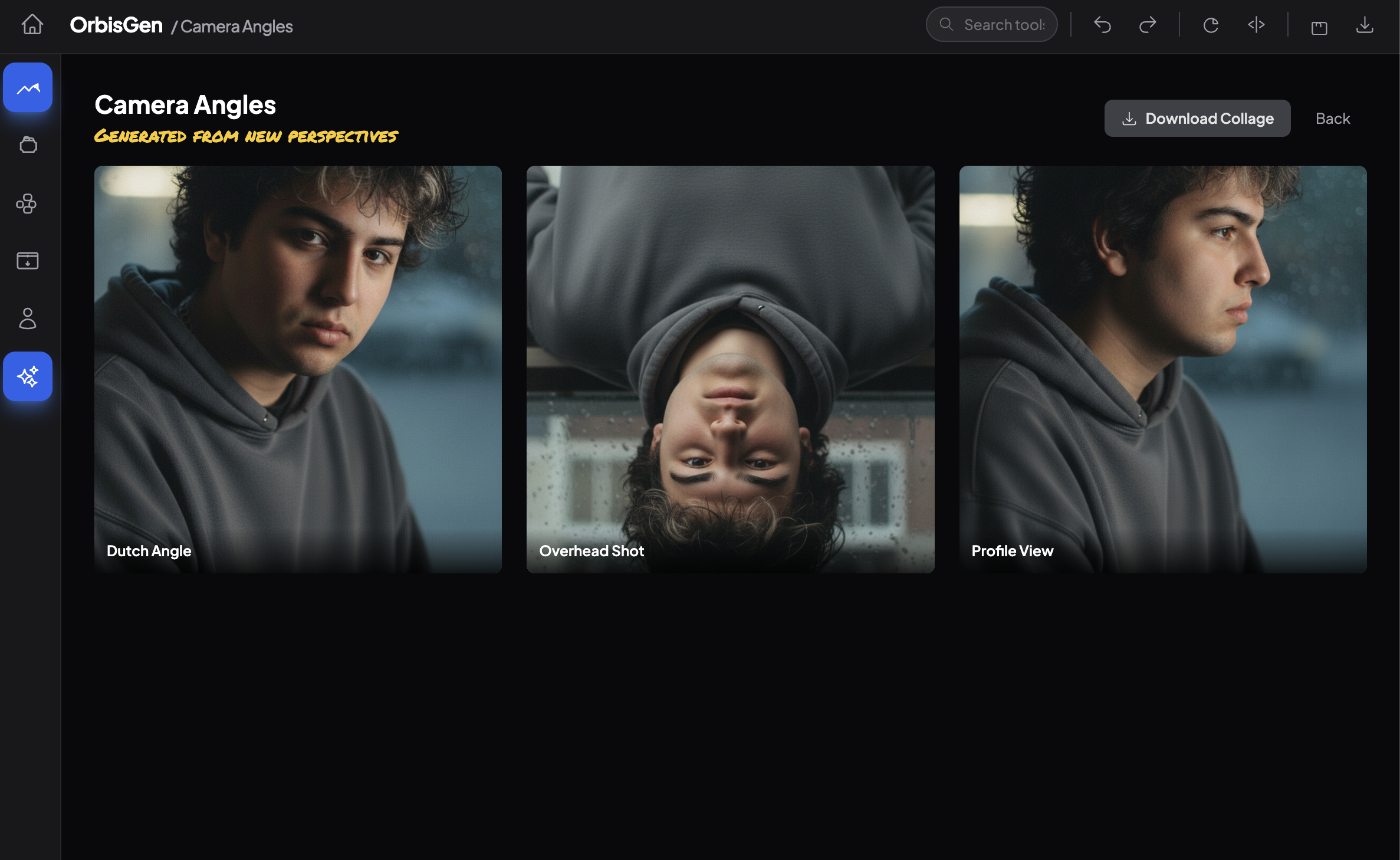Image resolution: width=1400 pixels, height=860 pixels.
Task: Click the undo arrow icon
Action: (x=1102, y=25)
